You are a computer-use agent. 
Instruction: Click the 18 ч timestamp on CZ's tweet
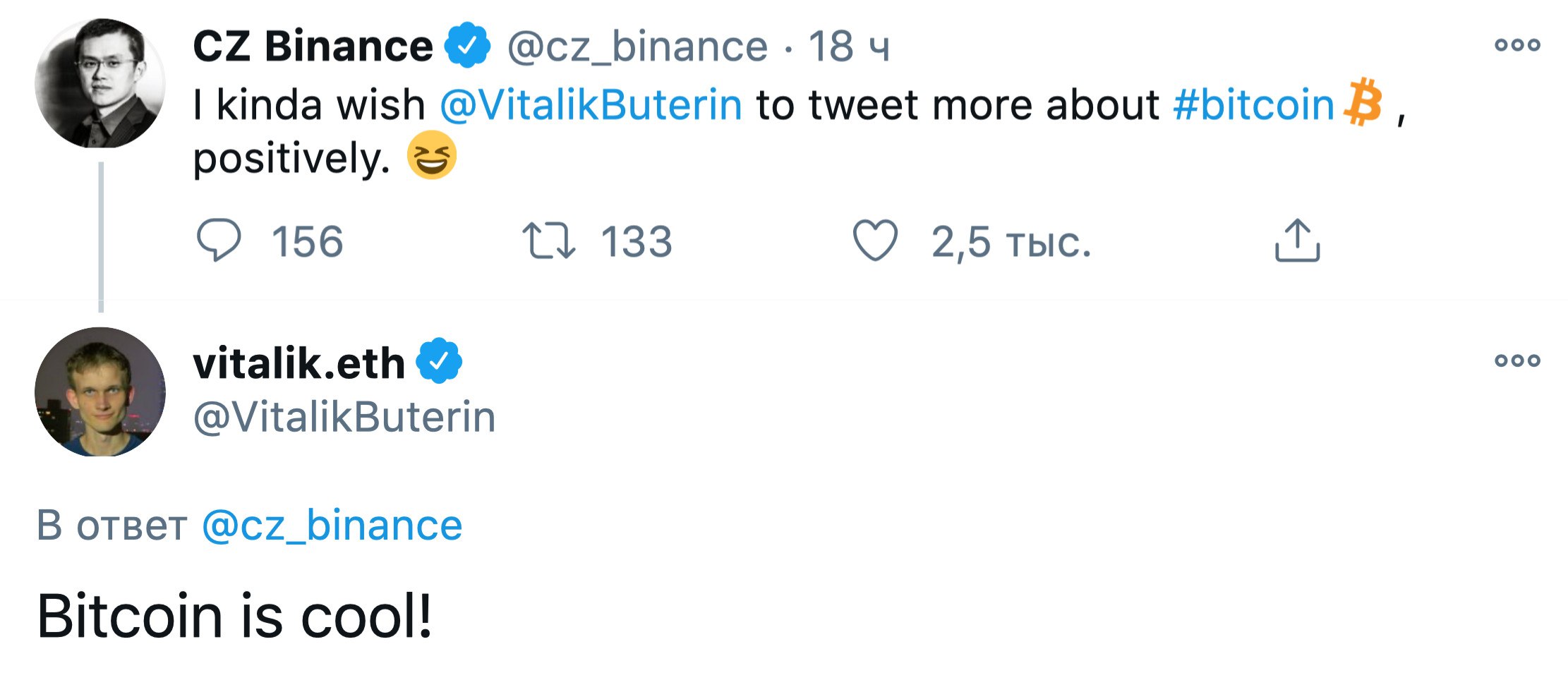click(x=849, y=47)
